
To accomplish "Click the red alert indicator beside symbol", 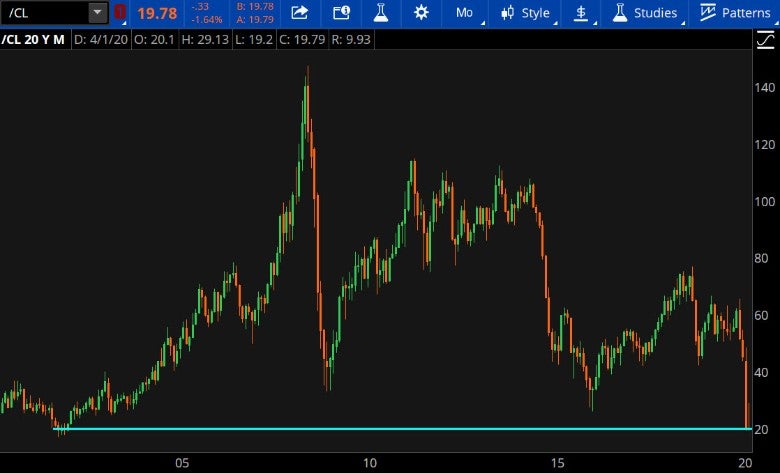I will tap(119, 12).
